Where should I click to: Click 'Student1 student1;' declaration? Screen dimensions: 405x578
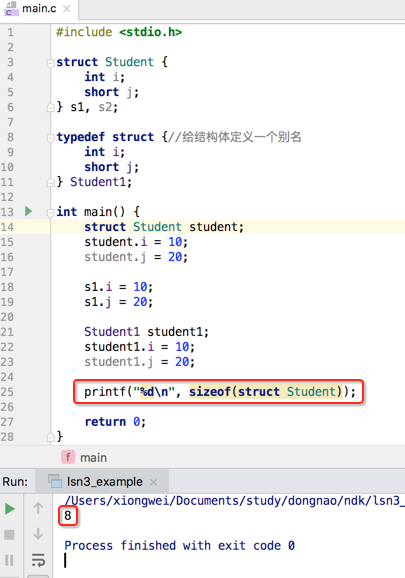pyautogui.click(x=146, y=332)
